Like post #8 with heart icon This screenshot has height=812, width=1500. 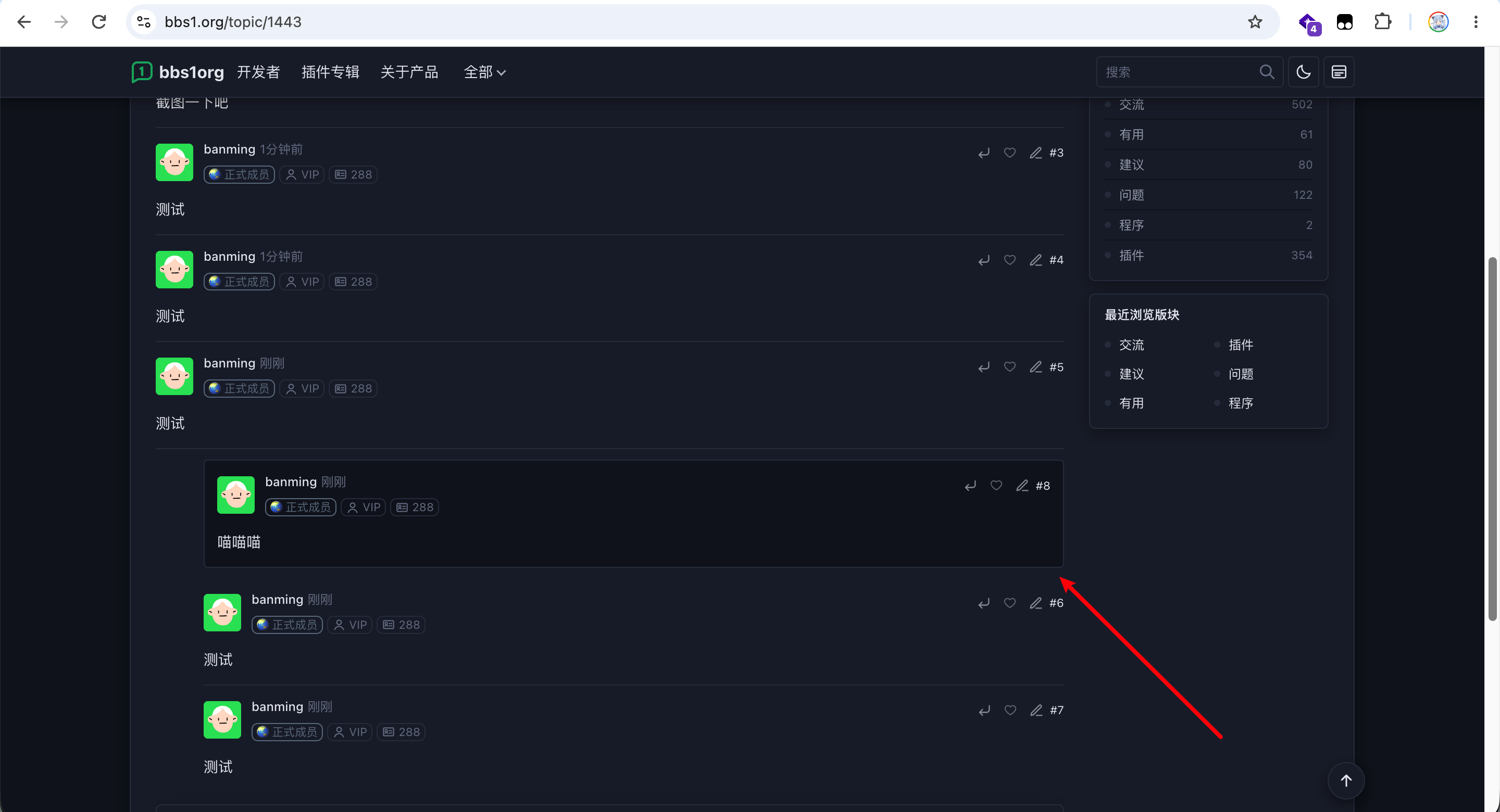996,485
